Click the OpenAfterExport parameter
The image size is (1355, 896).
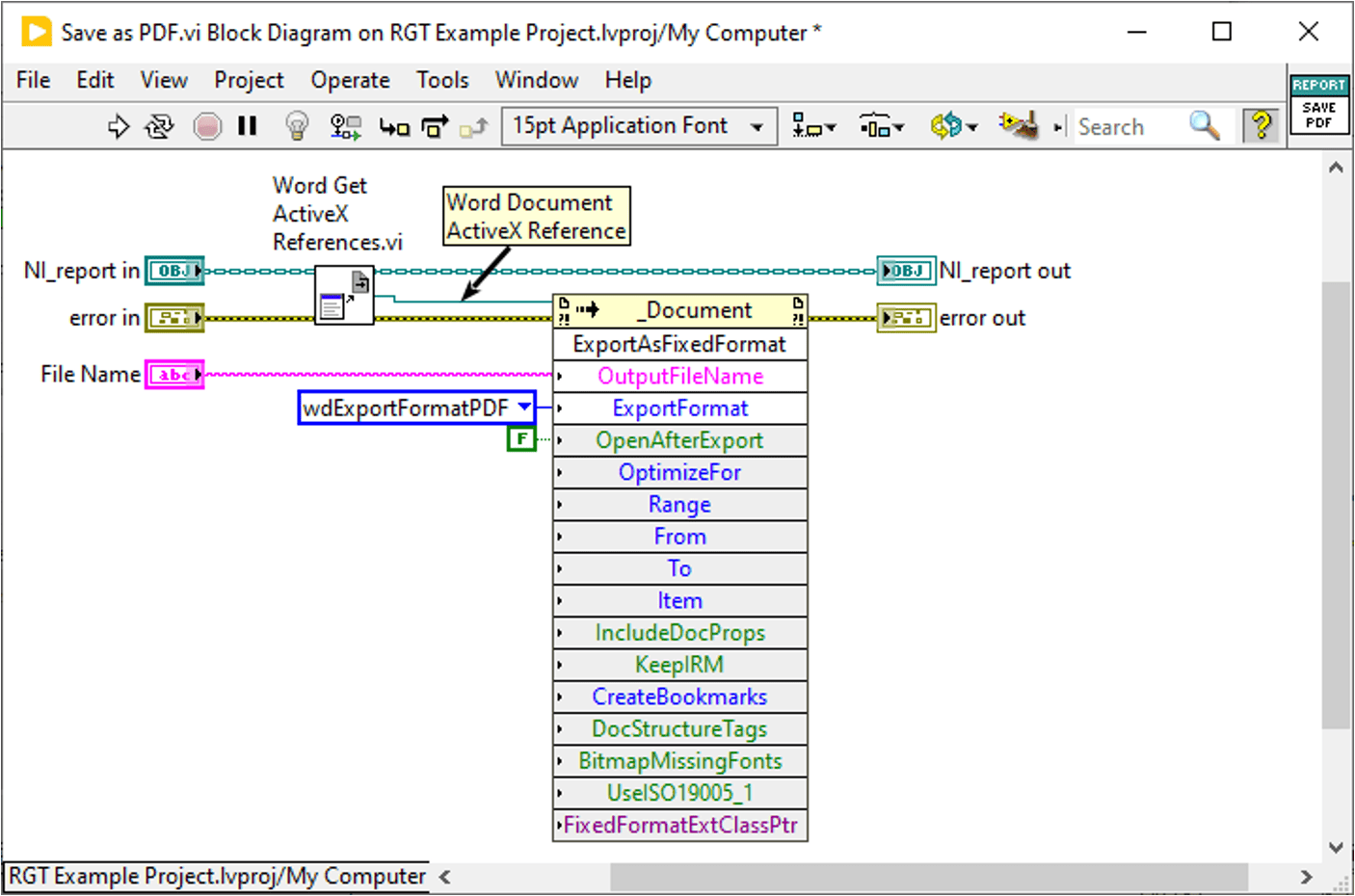click(680, 440)
